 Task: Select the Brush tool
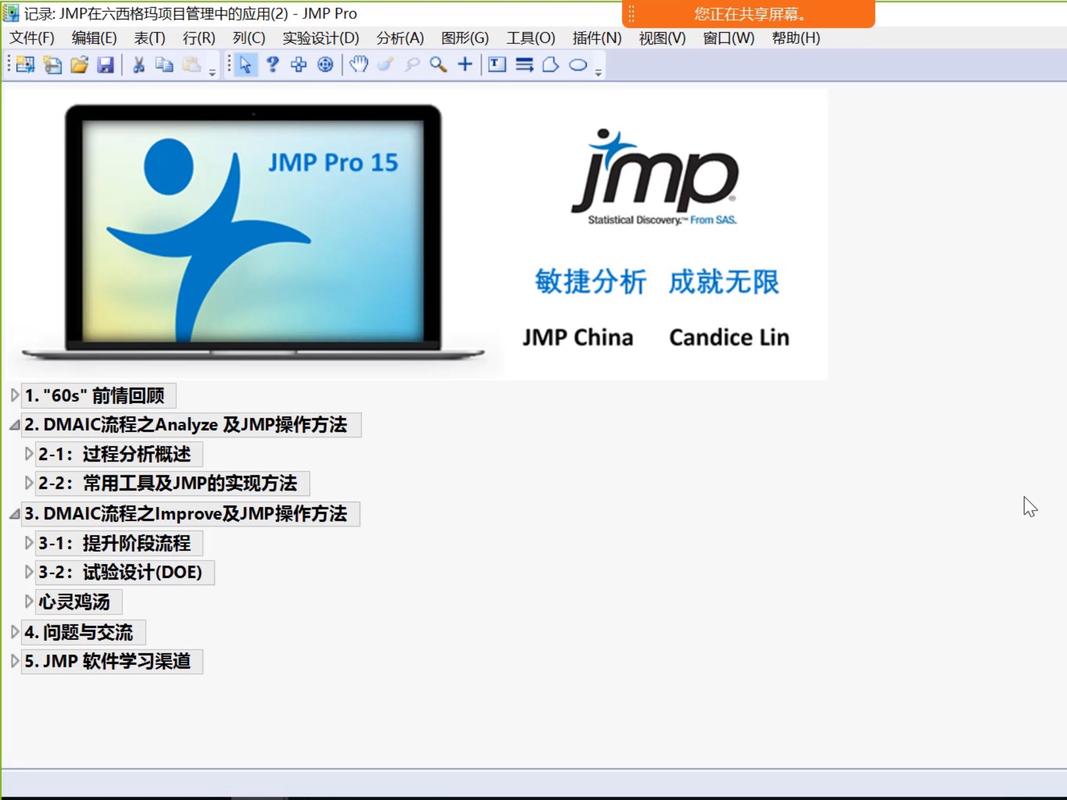(385, 65)
